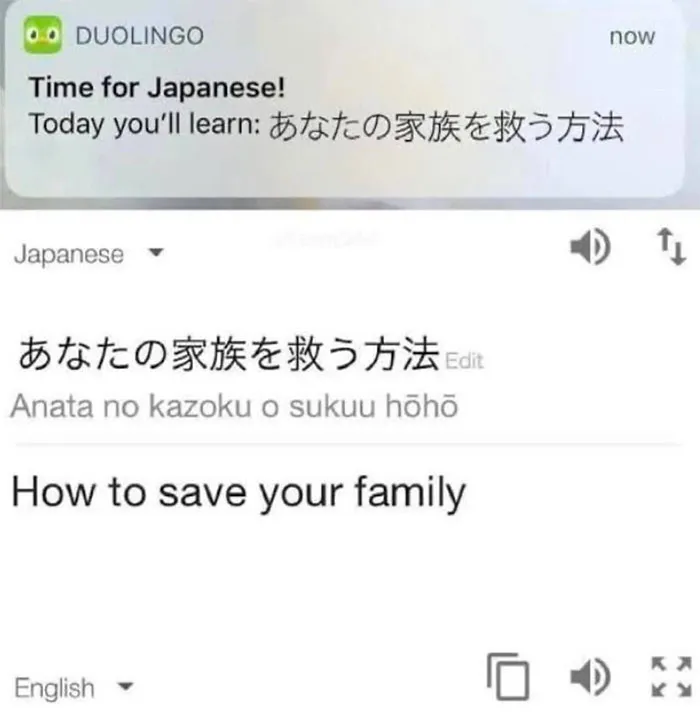Select the Japanese text in the input area

(x=229, y=354)
